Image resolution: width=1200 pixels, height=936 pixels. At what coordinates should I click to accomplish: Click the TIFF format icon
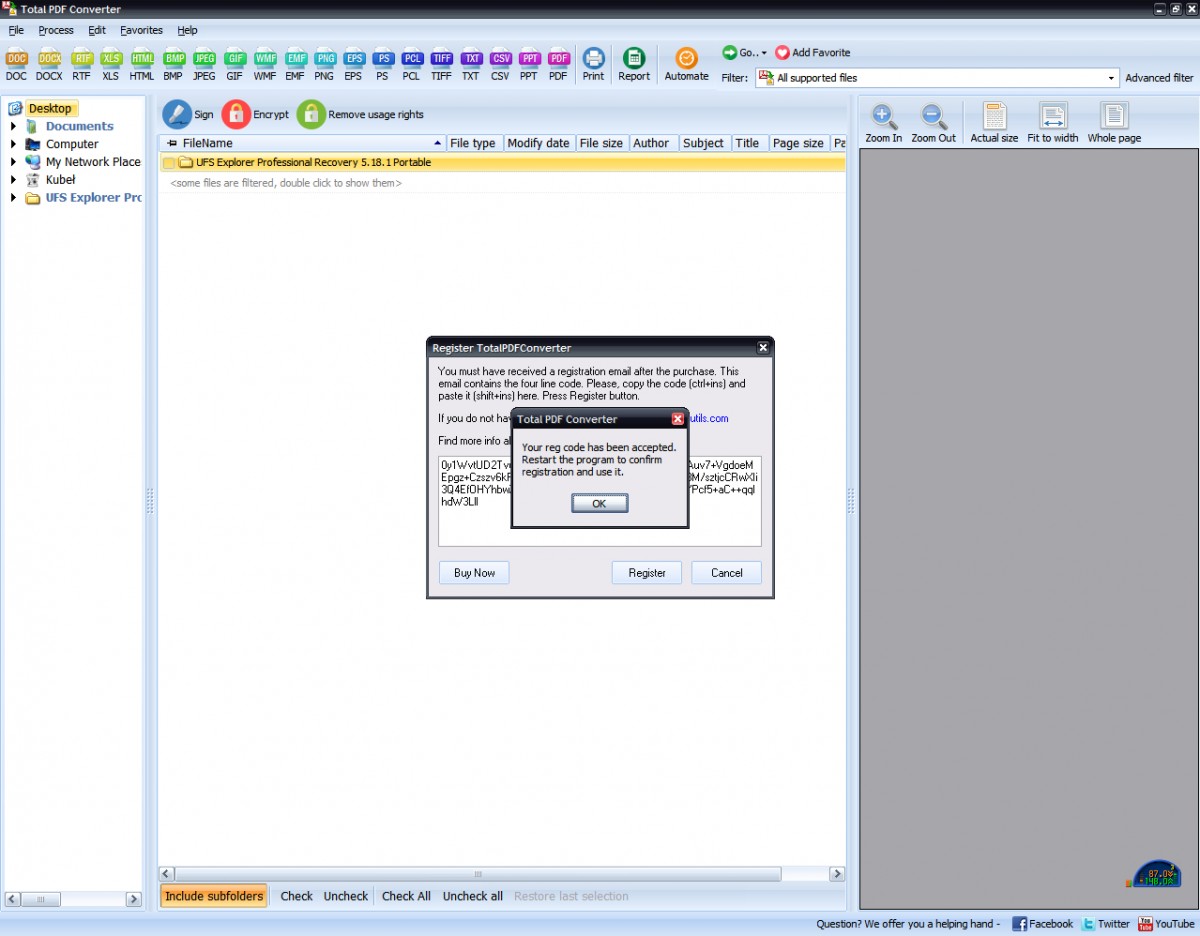point(441,59)
